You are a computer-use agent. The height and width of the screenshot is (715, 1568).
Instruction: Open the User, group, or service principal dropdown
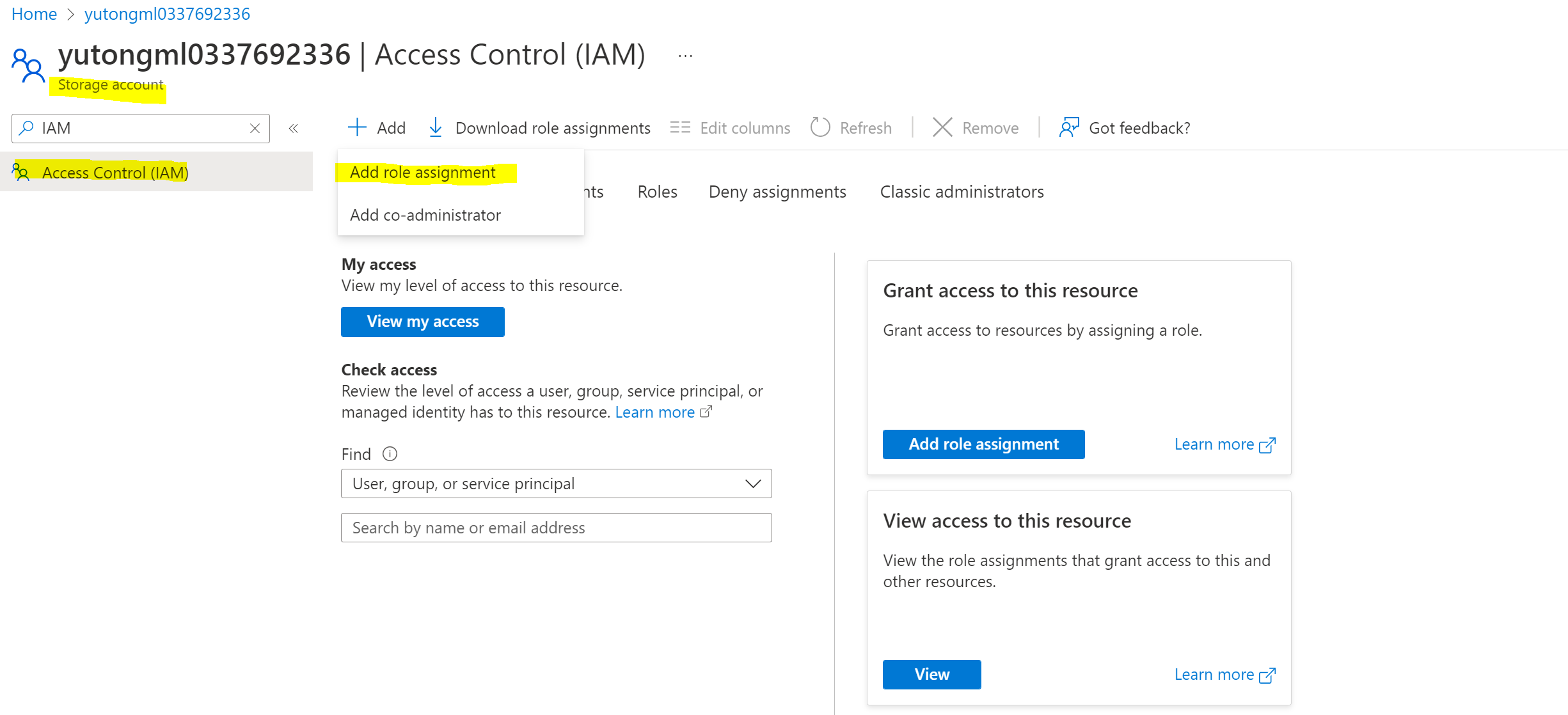pos(556,483)
